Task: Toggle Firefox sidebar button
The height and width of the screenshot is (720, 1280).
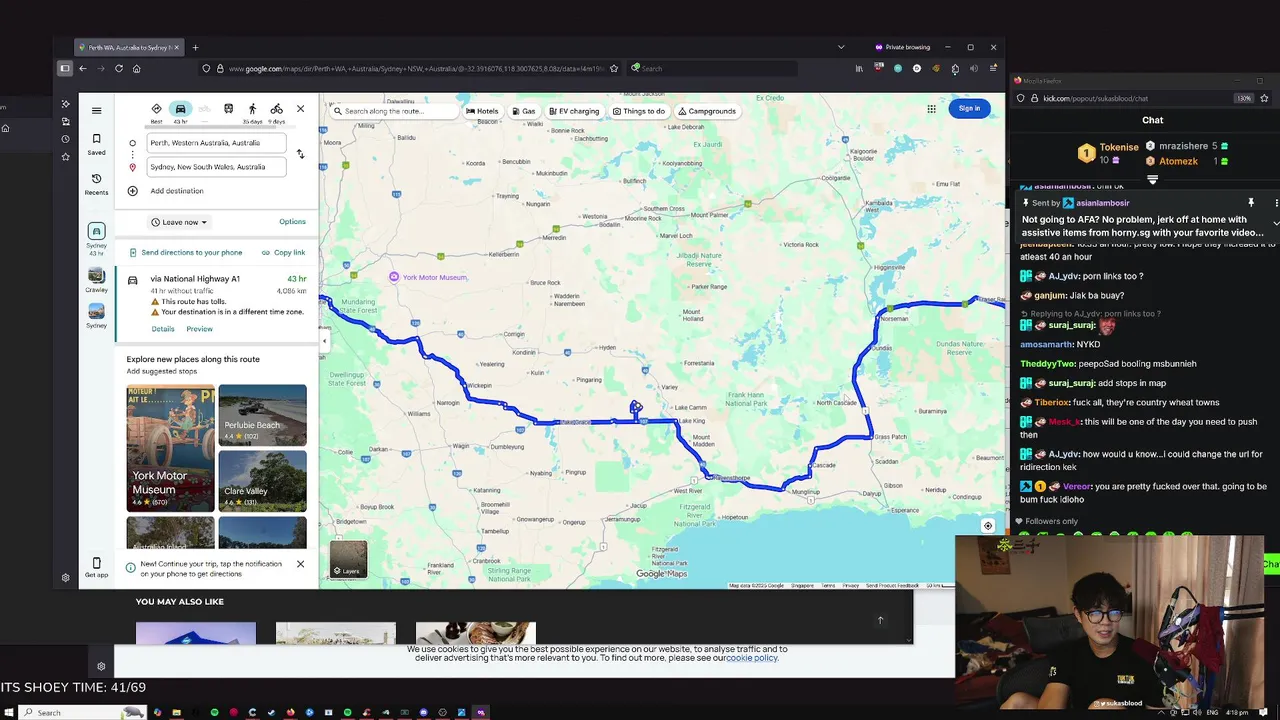Action: [x=64, y=69]
